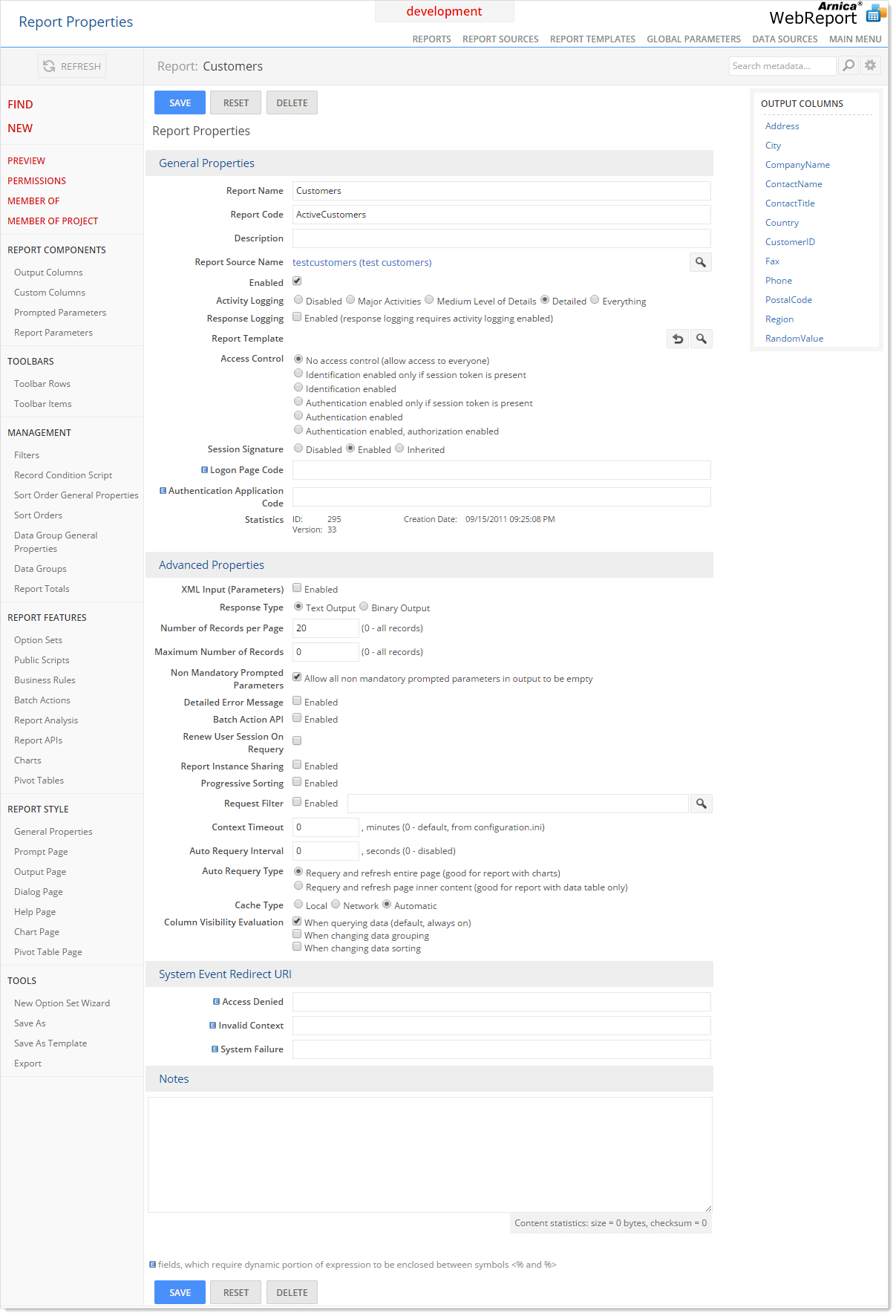The image size is (896, 1316).
Task: Select Major Activities logging radio
Action: point(350,300)
